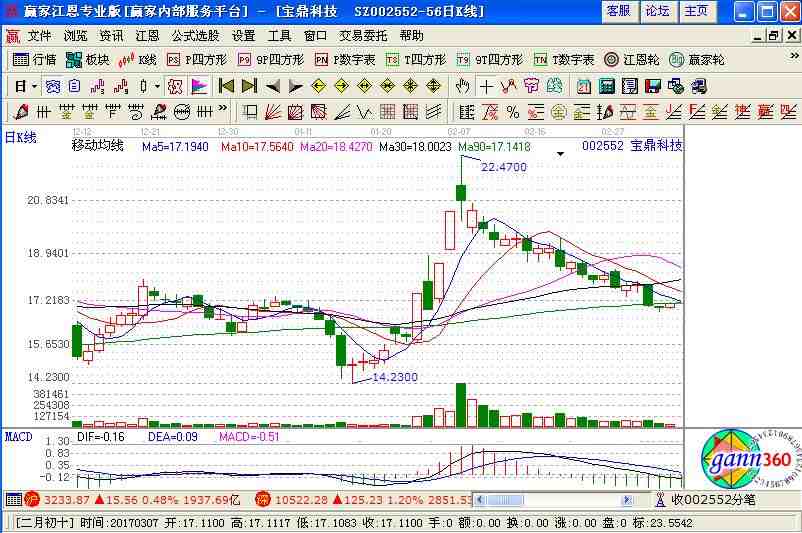This screenshot has height=533, width=802.
Task: Click the 主页 homepage button
Action: tap(697, 11)
